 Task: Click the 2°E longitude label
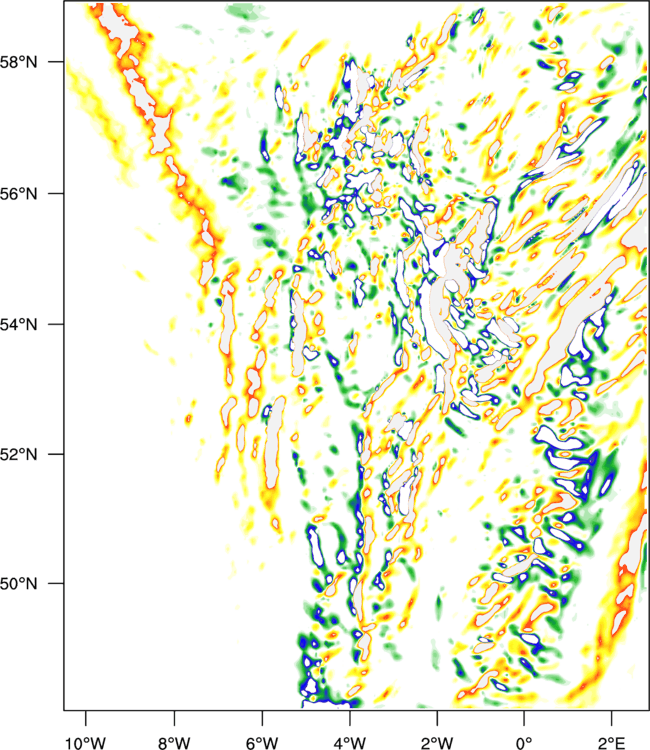(x=612, y=743)
